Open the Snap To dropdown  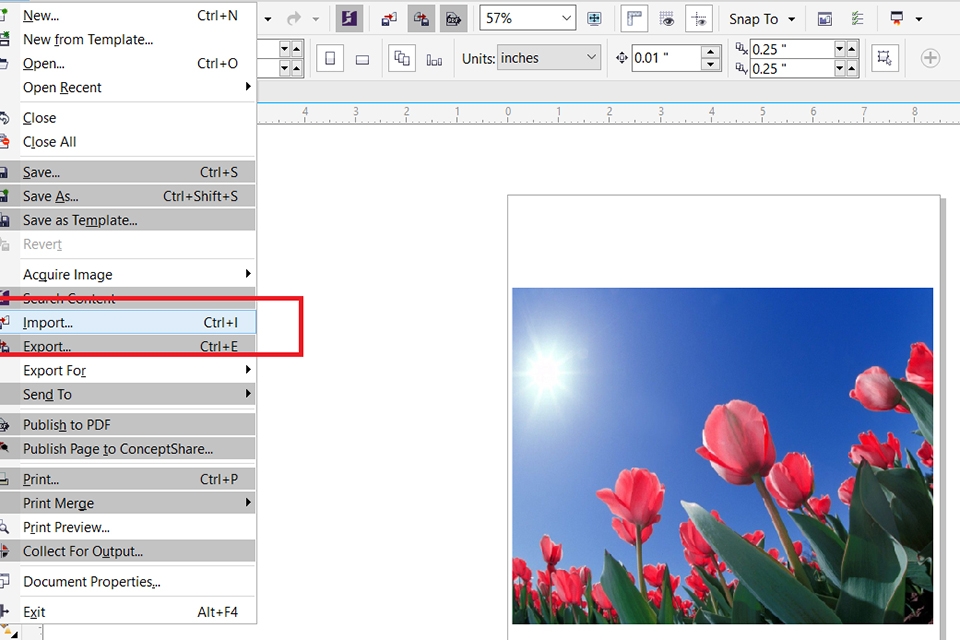tap(761, 18)
